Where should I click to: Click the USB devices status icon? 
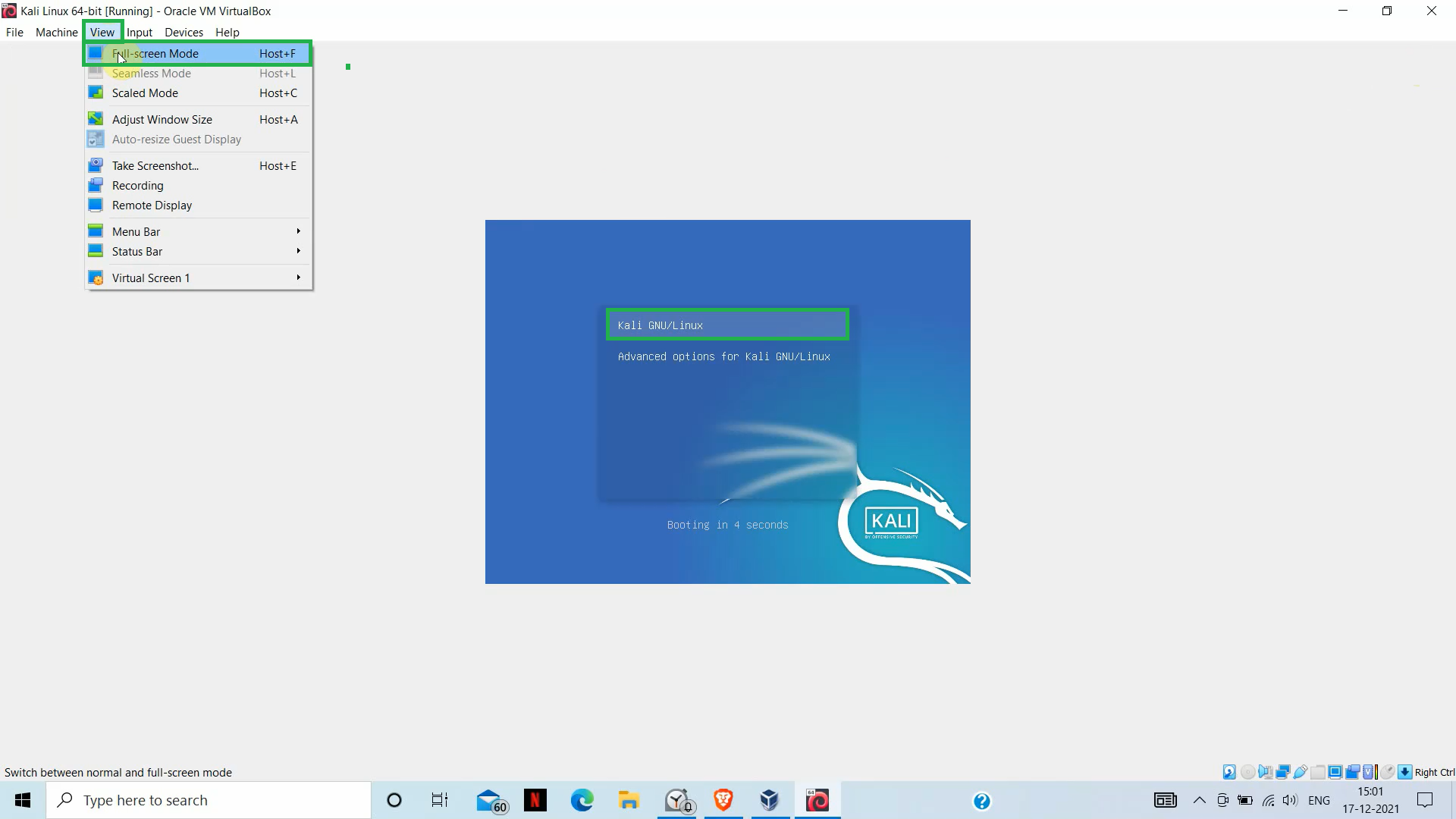tap(1299, 771)
